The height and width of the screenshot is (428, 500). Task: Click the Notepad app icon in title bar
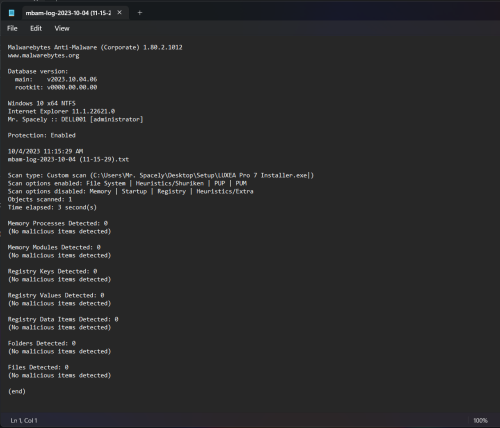click(x=11, y=13)
